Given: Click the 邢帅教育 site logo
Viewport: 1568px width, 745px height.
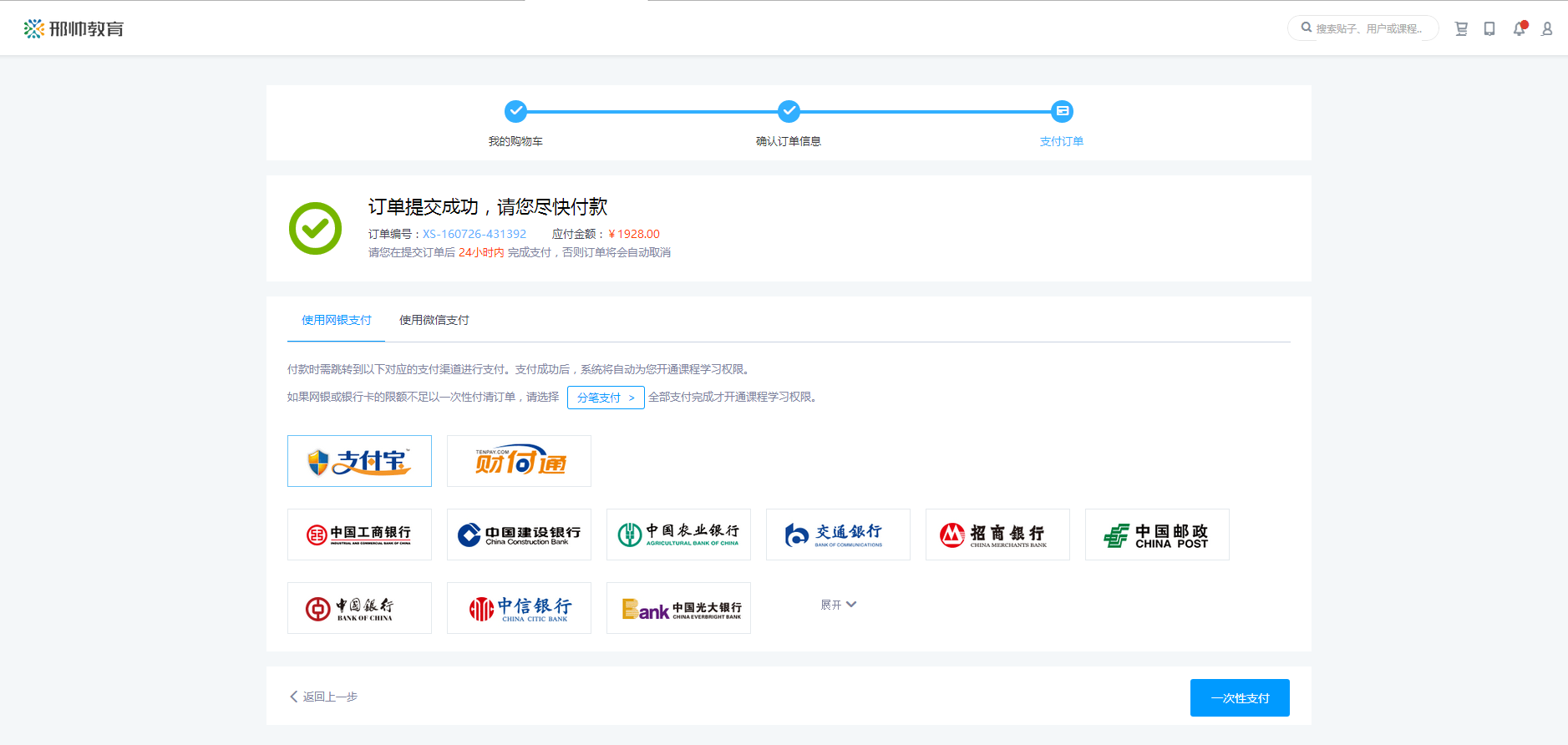Looking at the screenshot, I should coord(74,29).
